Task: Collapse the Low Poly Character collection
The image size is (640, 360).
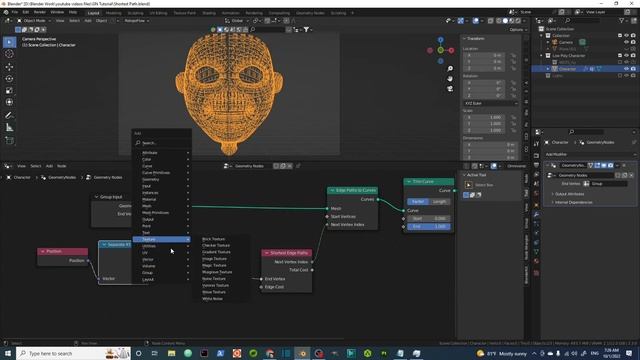Action: [x=542, y=56]
